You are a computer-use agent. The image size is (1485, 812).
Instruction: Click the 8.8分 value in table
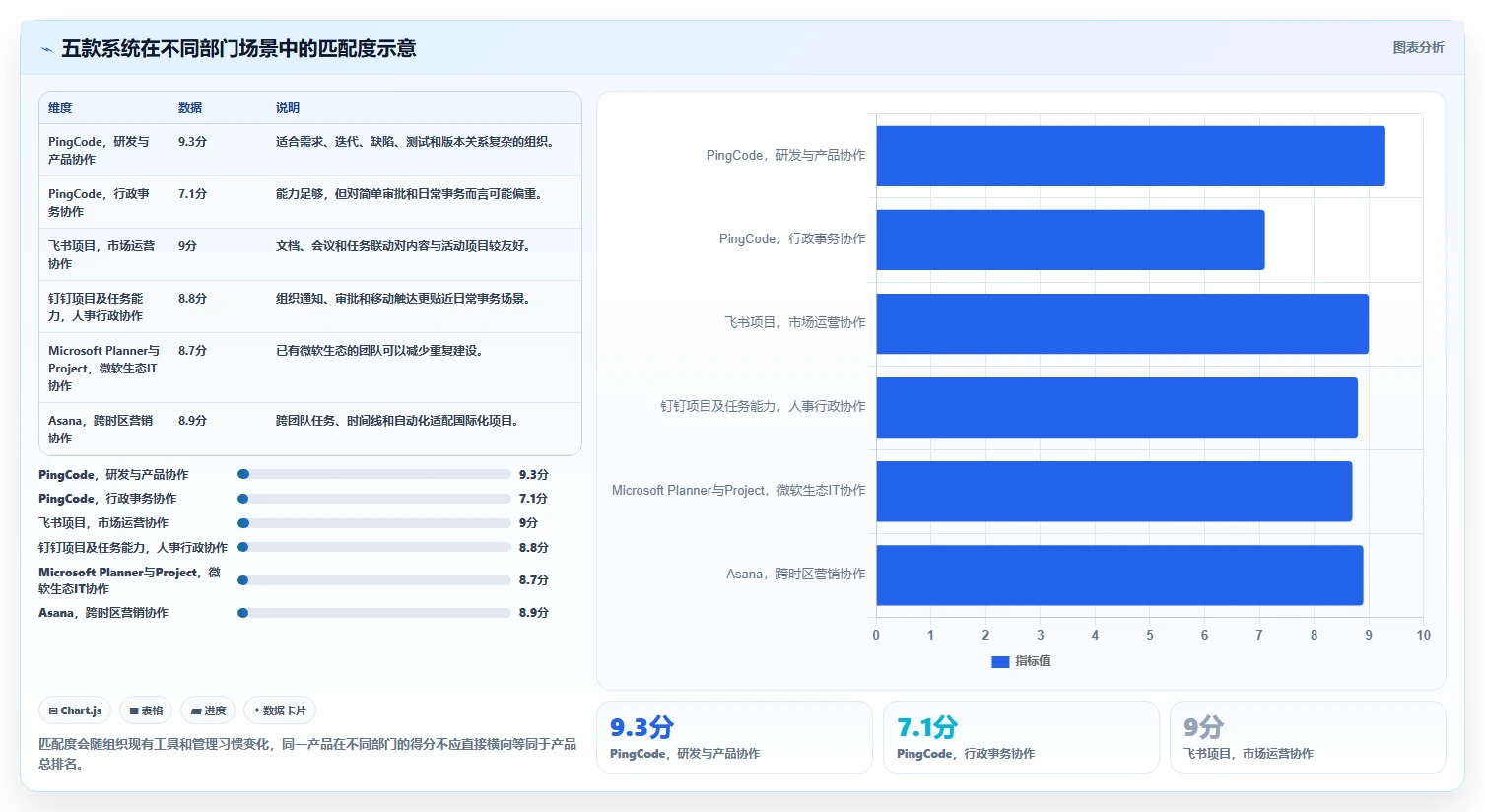coord(192,298)
